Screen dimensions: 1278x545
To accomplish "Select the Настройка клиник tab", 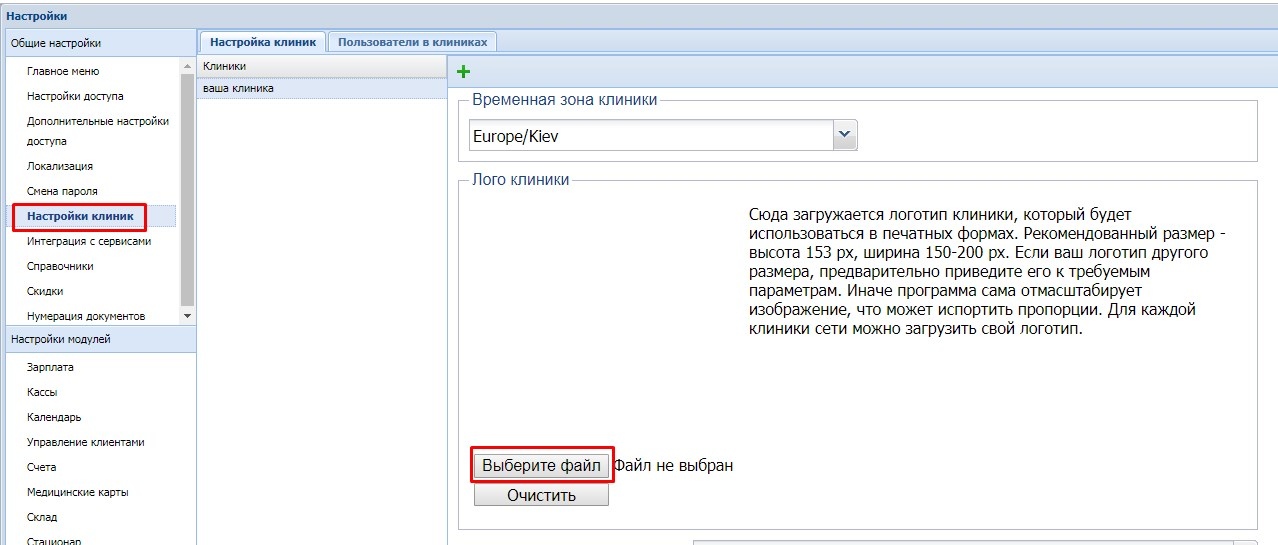I will 263,42.
